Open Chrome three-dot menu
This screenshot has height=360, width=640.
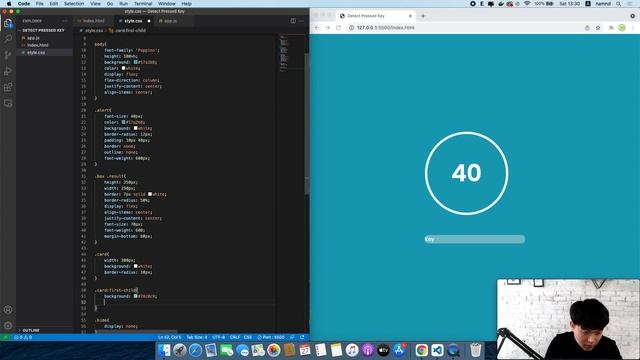pos(633,28)
